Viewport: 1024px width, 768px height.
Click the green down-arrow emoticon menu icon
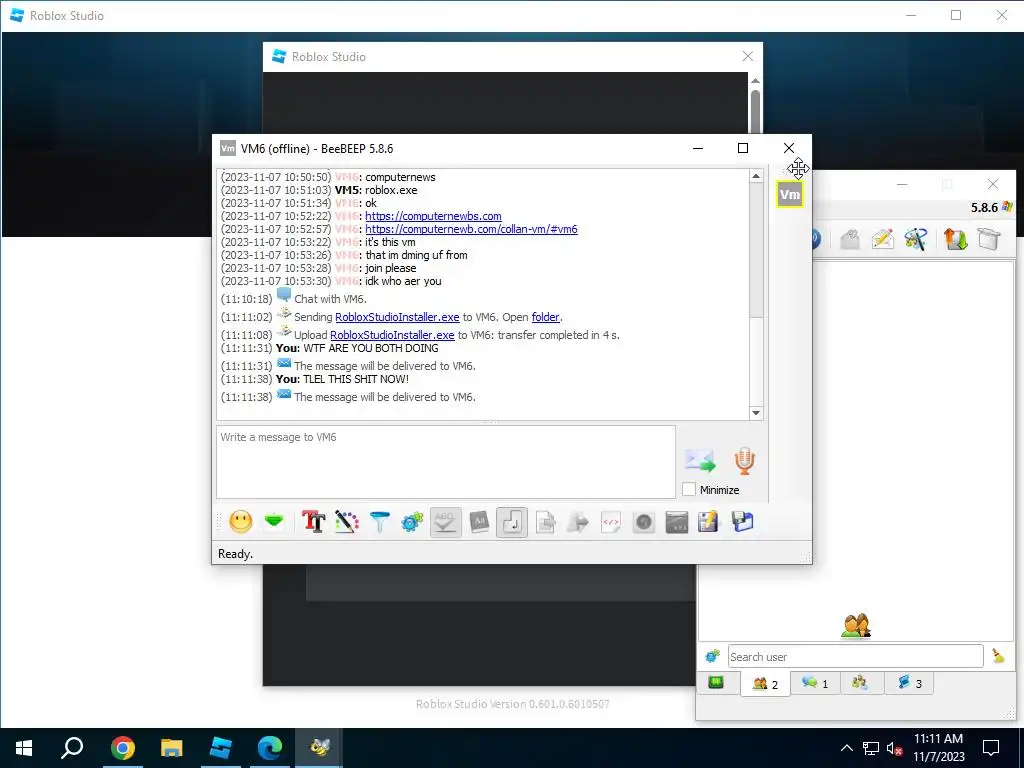[274, 522]
